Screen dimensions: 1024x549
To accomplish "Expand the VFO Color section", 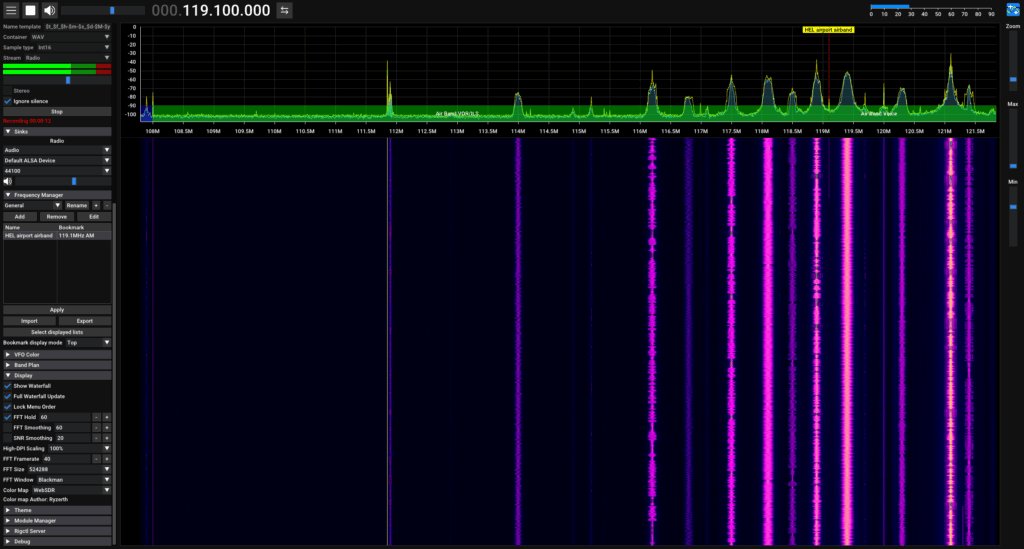I will pyautogui.click(x=57, y=355).
